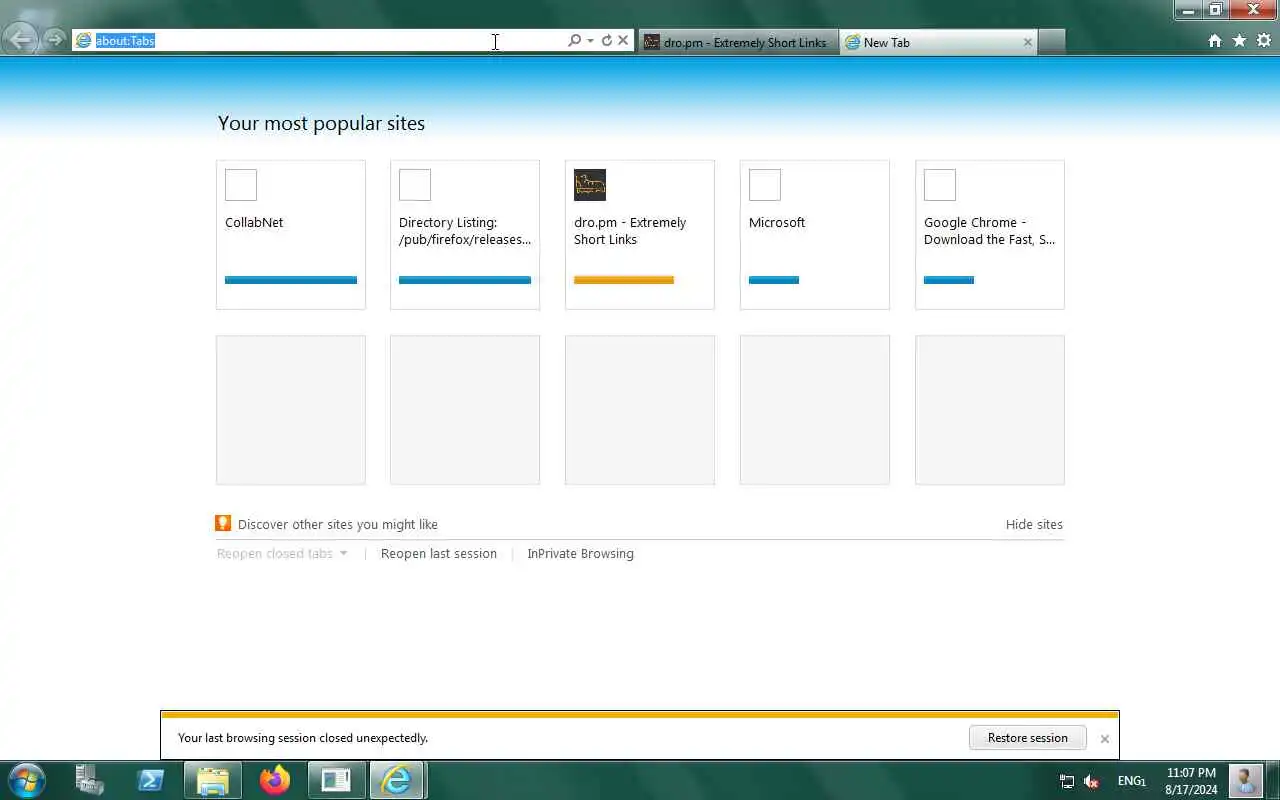Open the taskbar window app next to Firefox
The width and height of the screenshot is (1280, 800).
click(336, 780)
